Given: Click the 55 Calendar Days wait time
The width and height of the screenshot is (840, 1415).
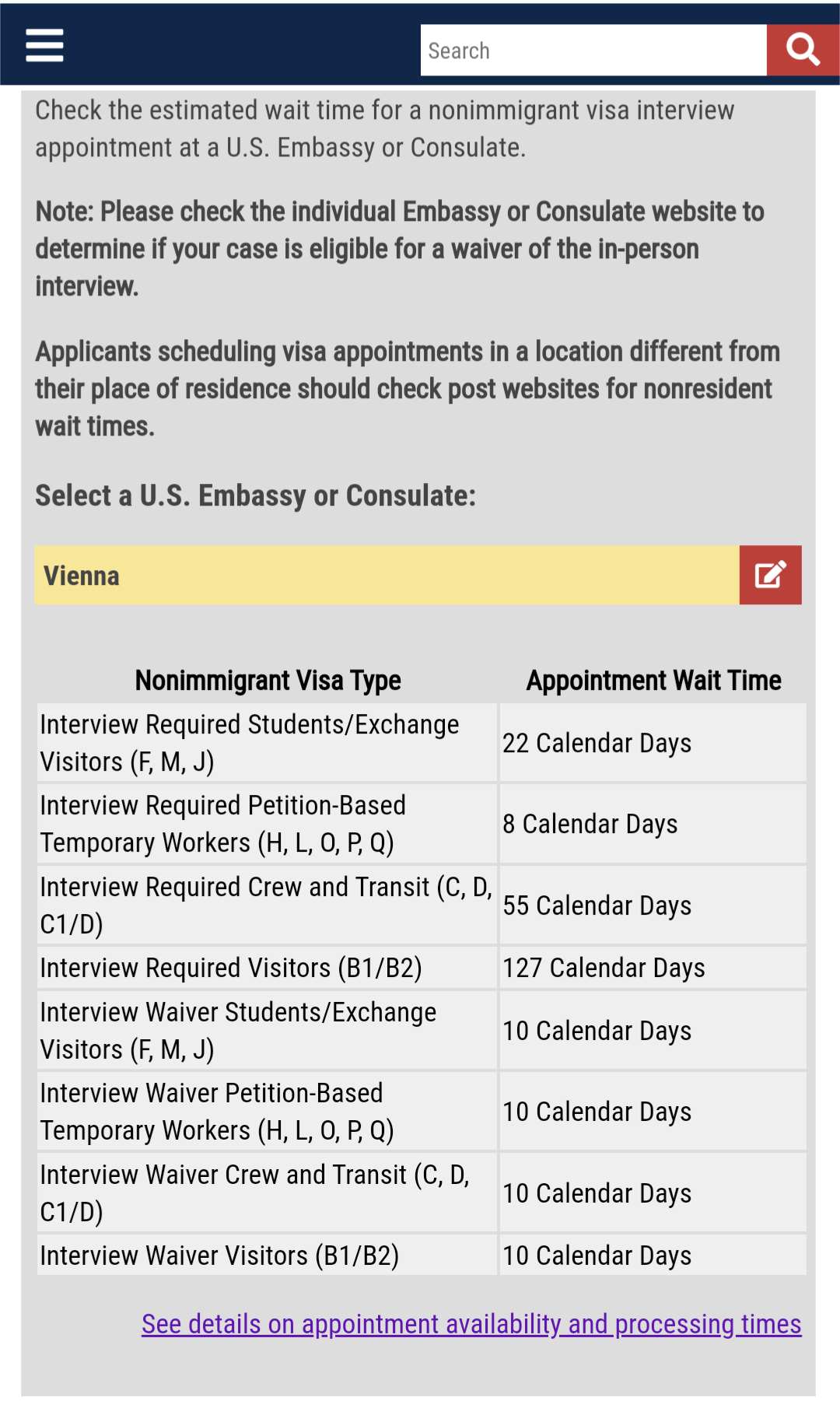Looking at the screenshot, I should 597,905.
